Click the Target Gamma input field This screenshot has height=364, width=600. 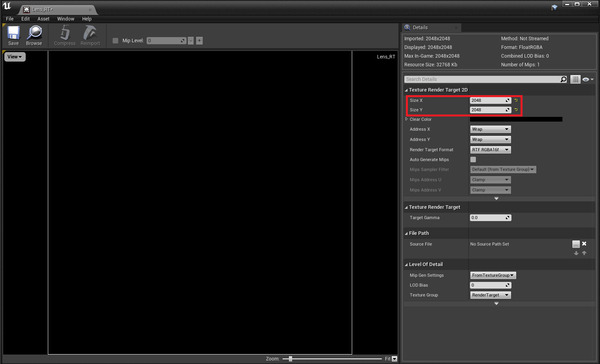[x=490, y=218]
